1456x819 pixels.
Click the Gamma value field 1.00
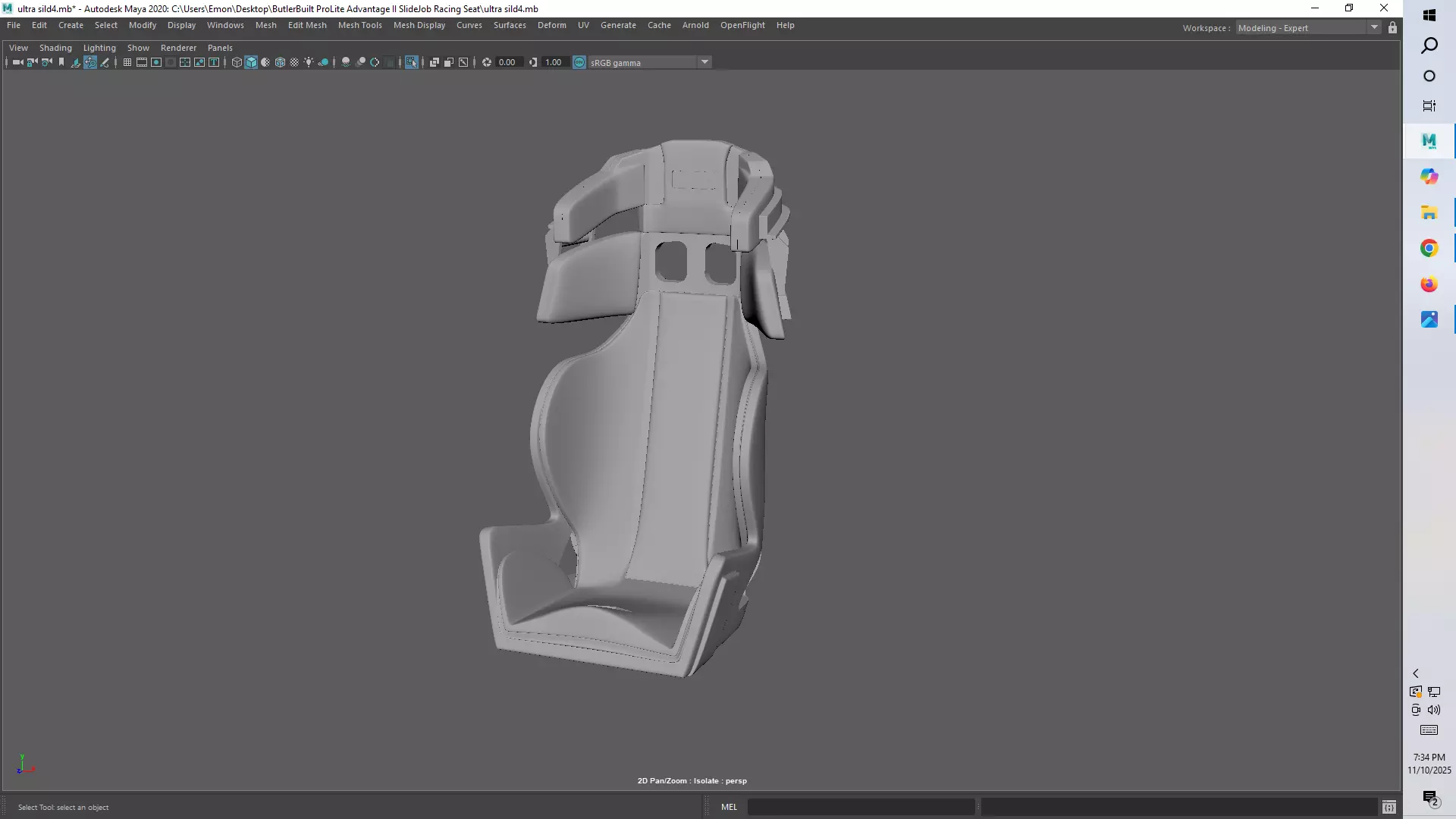tap(555, 62)
